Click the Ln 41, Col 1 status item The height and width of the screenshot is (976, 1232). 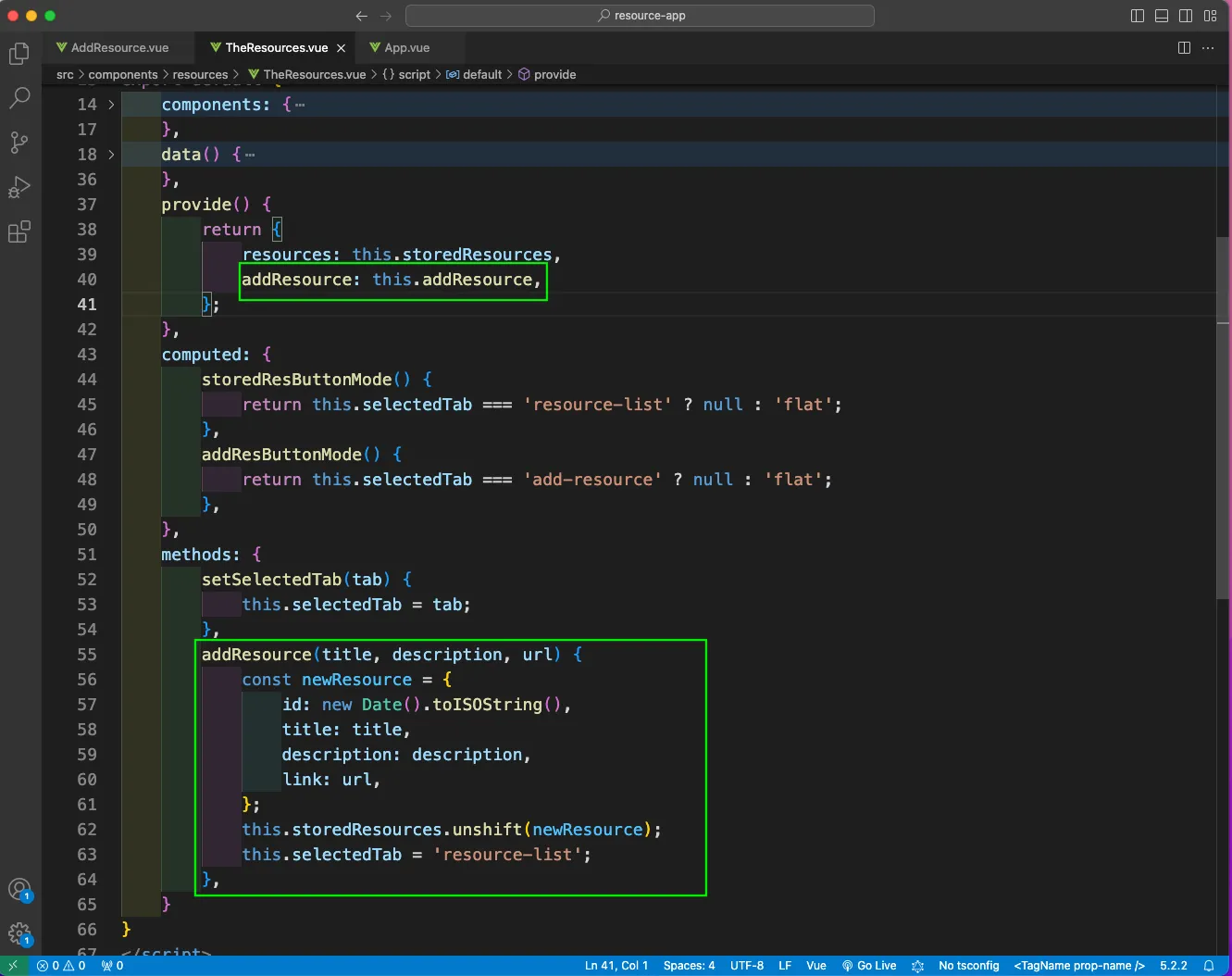tap(616, 966)
